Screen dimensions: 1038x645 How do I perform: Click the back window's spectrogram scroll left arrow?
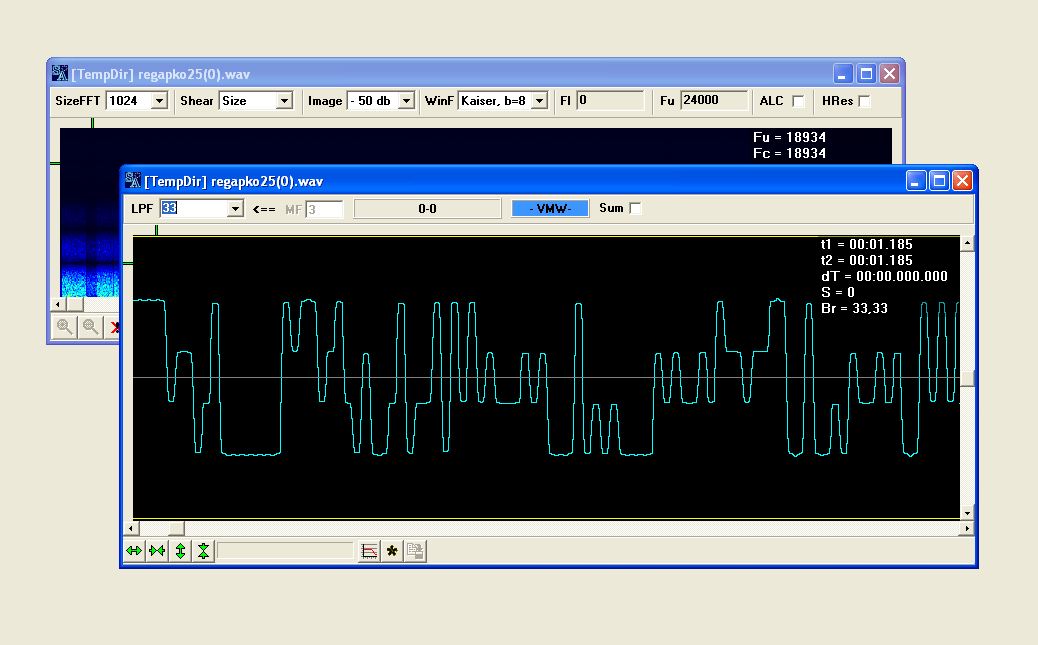coord(59,305)
